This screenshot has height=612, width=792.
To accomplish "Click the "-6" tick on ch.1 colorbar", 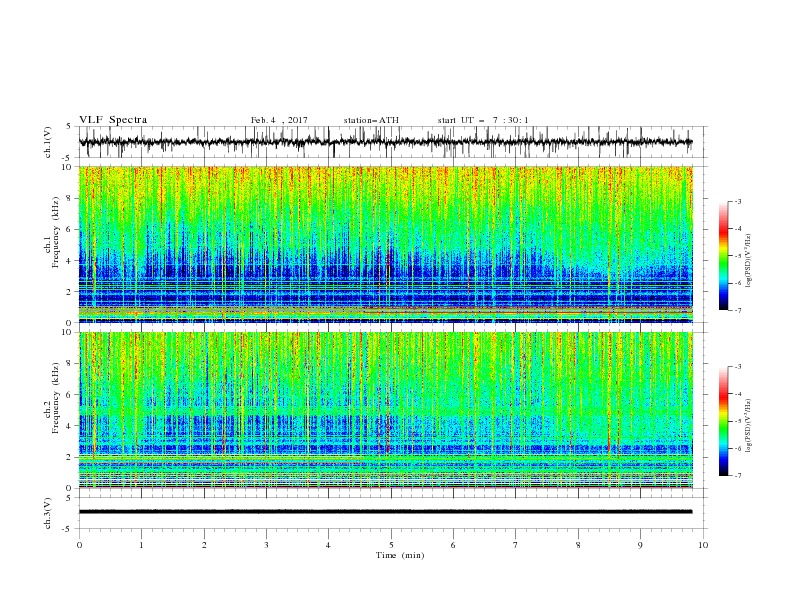I will 738,283.
